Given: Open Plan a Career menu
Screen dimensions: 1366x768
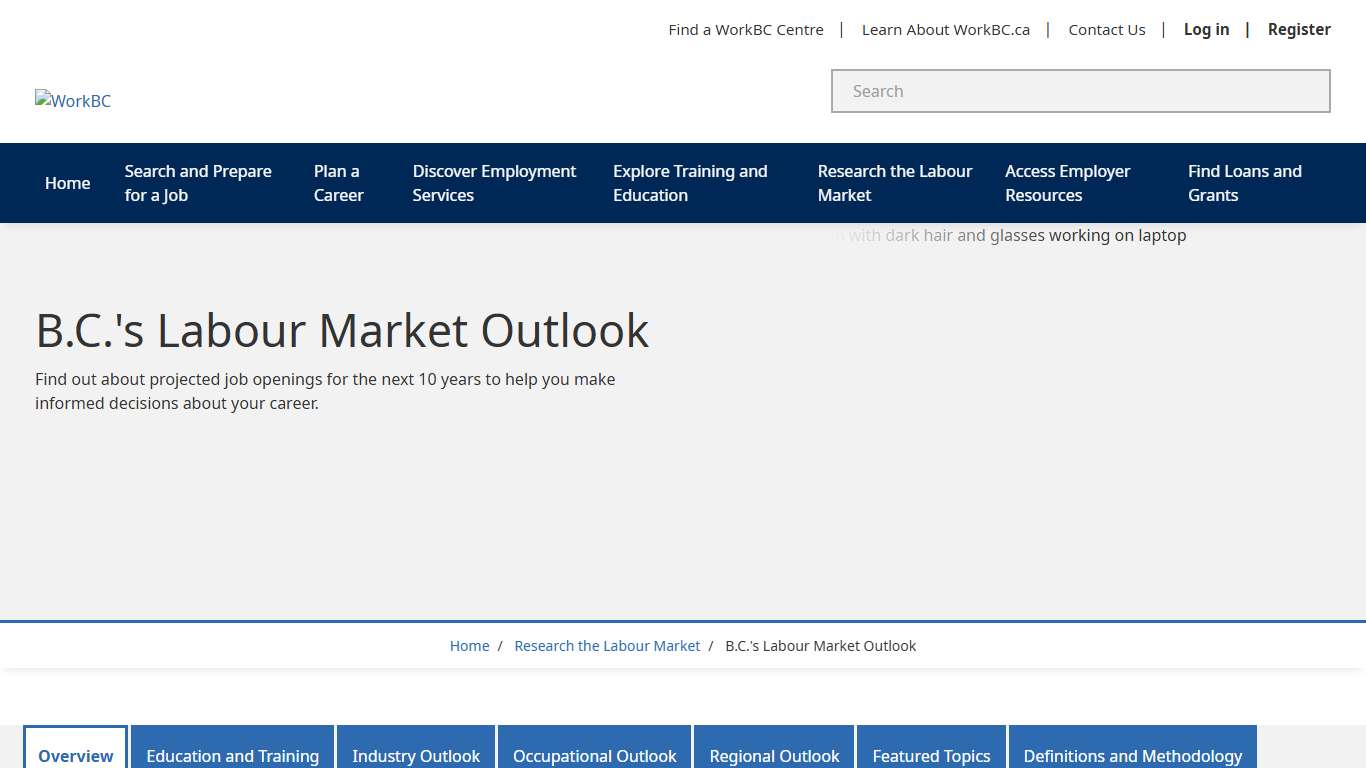Looking at the screenshot, I should 337,183.
